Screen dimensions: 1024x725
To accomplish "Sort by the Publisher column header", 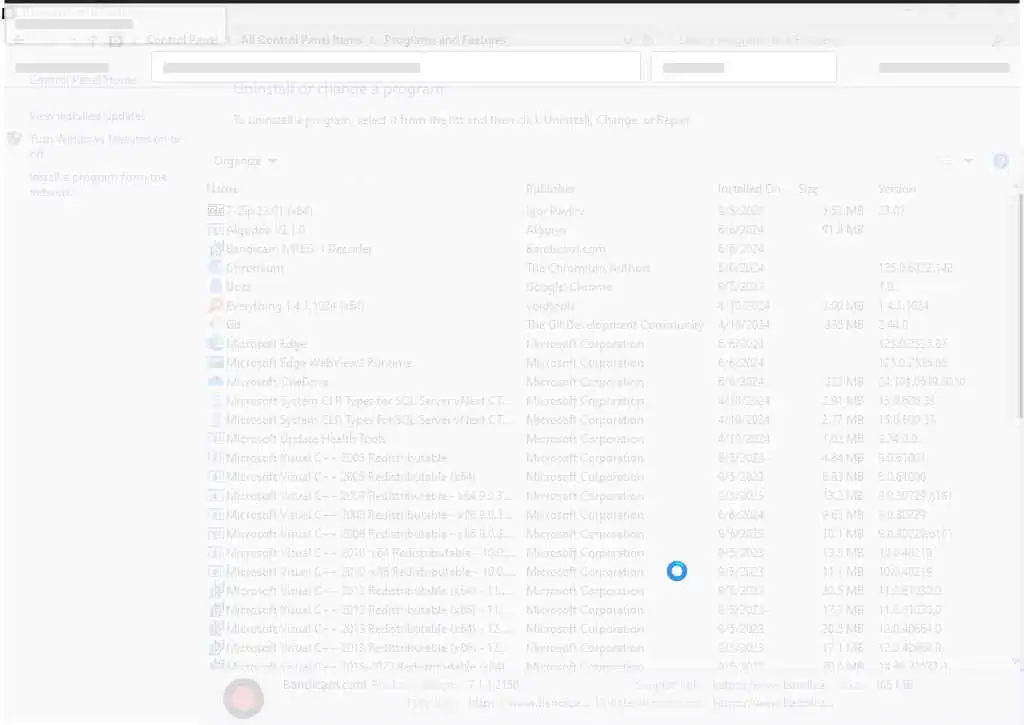I will click(550, 189).
